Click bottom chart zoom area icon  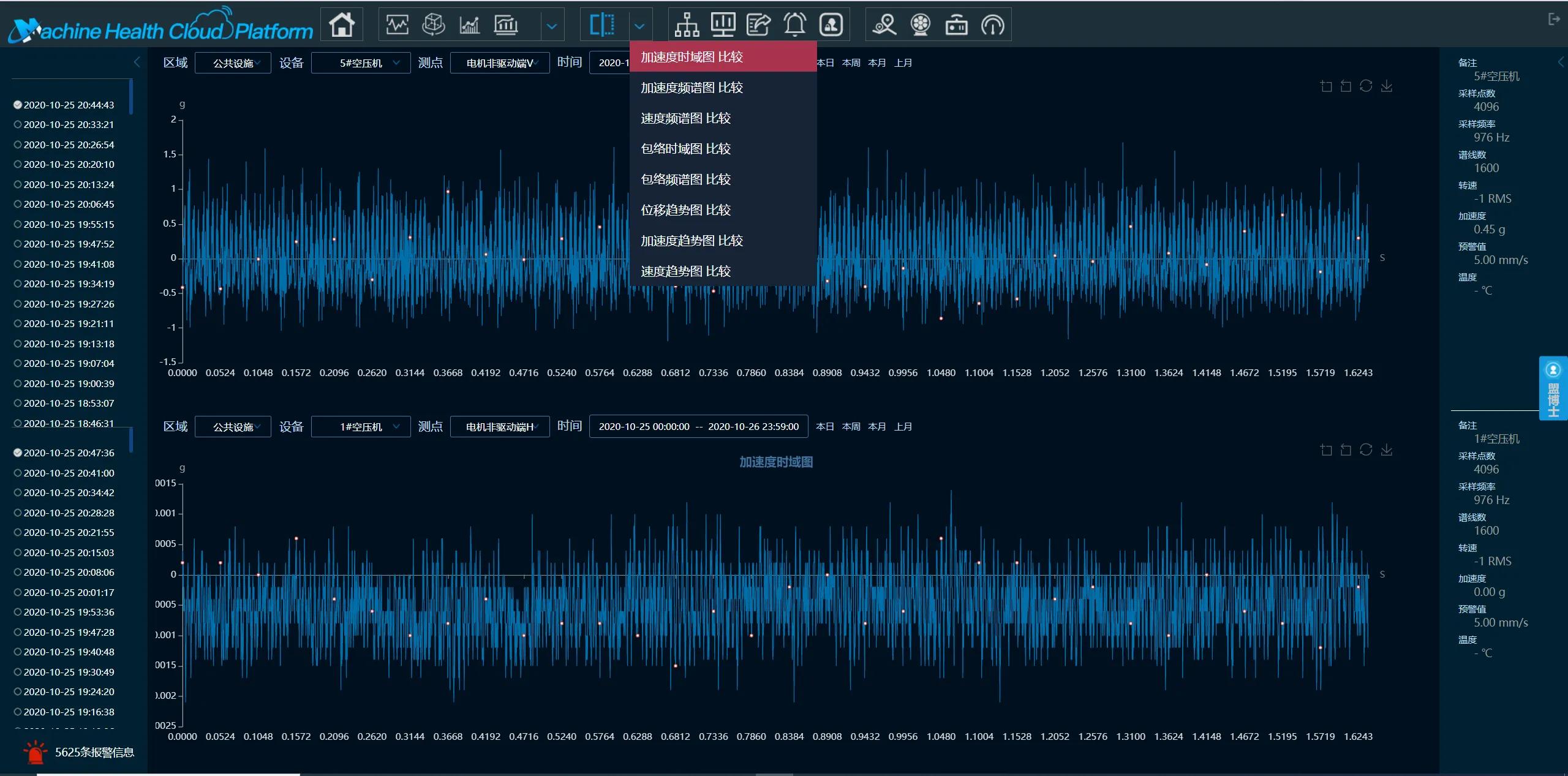[1326, 450]
